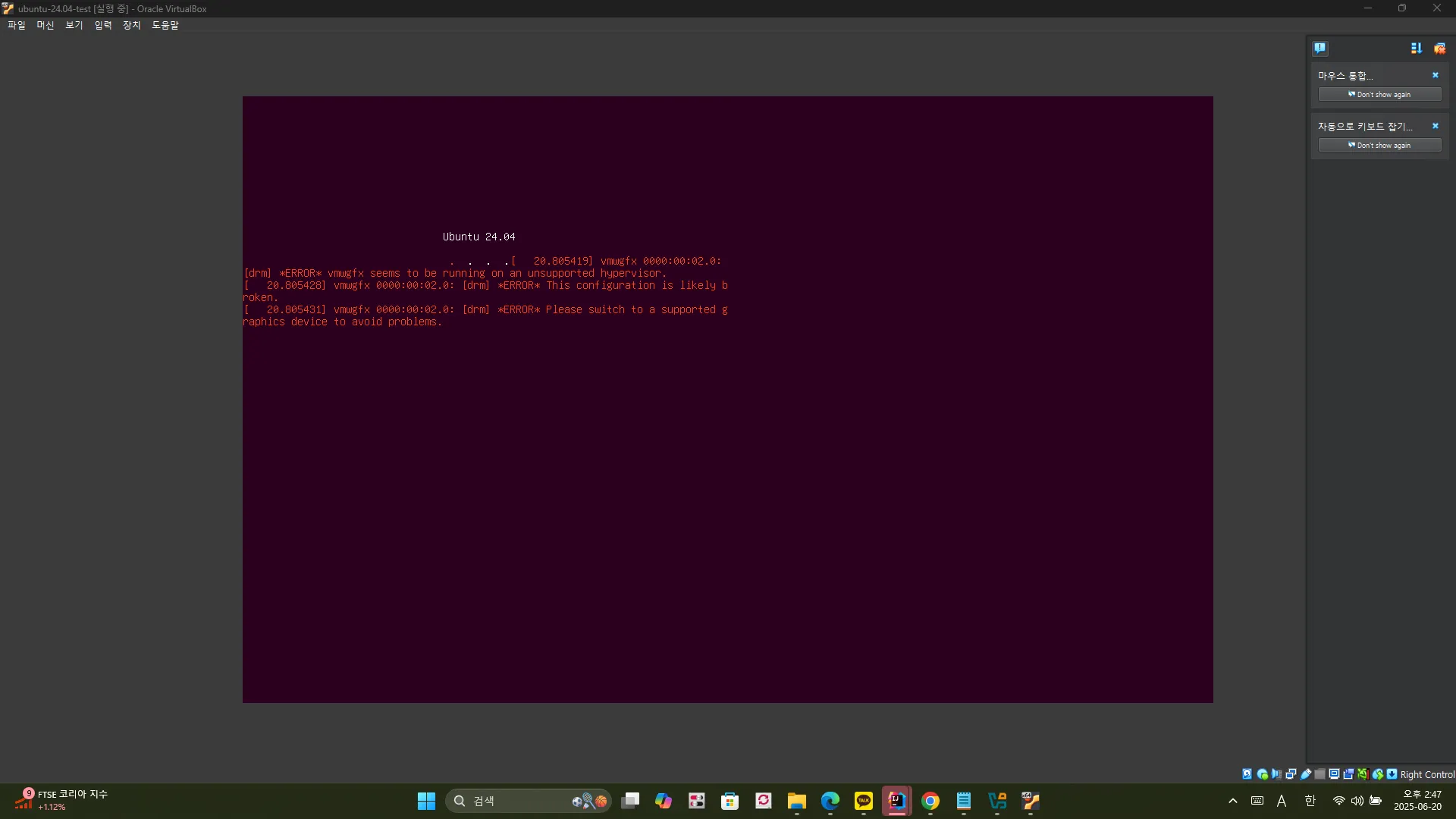Click inside the Ubuntu 24.04 VM screen
Image resolution: width=1456 pixels, height=819 pixels.
(x=728, y=399)
